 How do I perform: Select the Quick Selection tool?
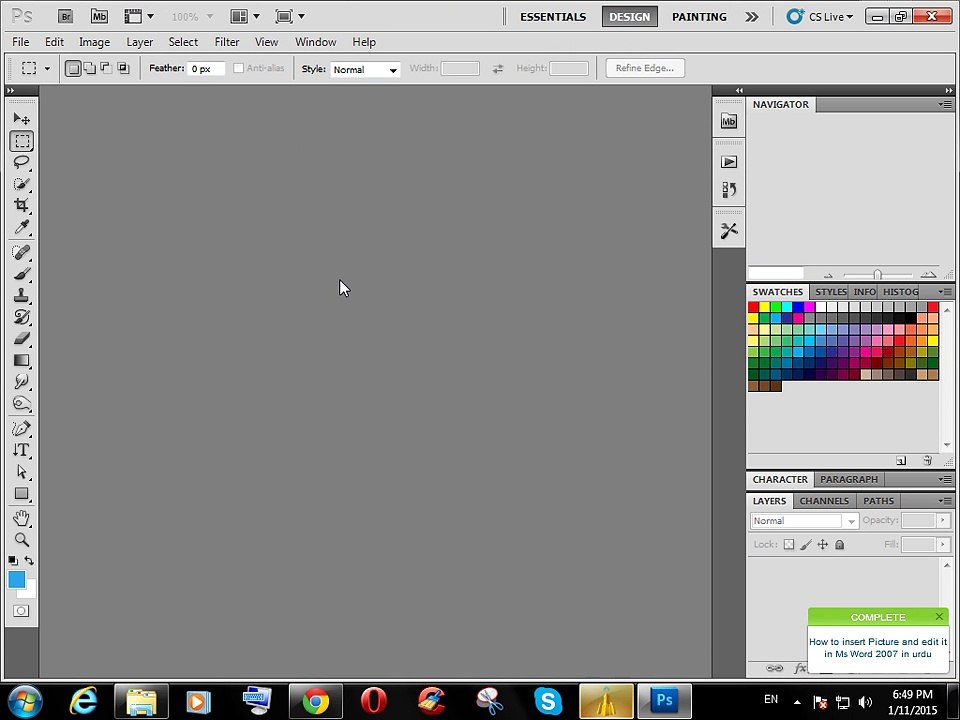(x=21, y=184)
